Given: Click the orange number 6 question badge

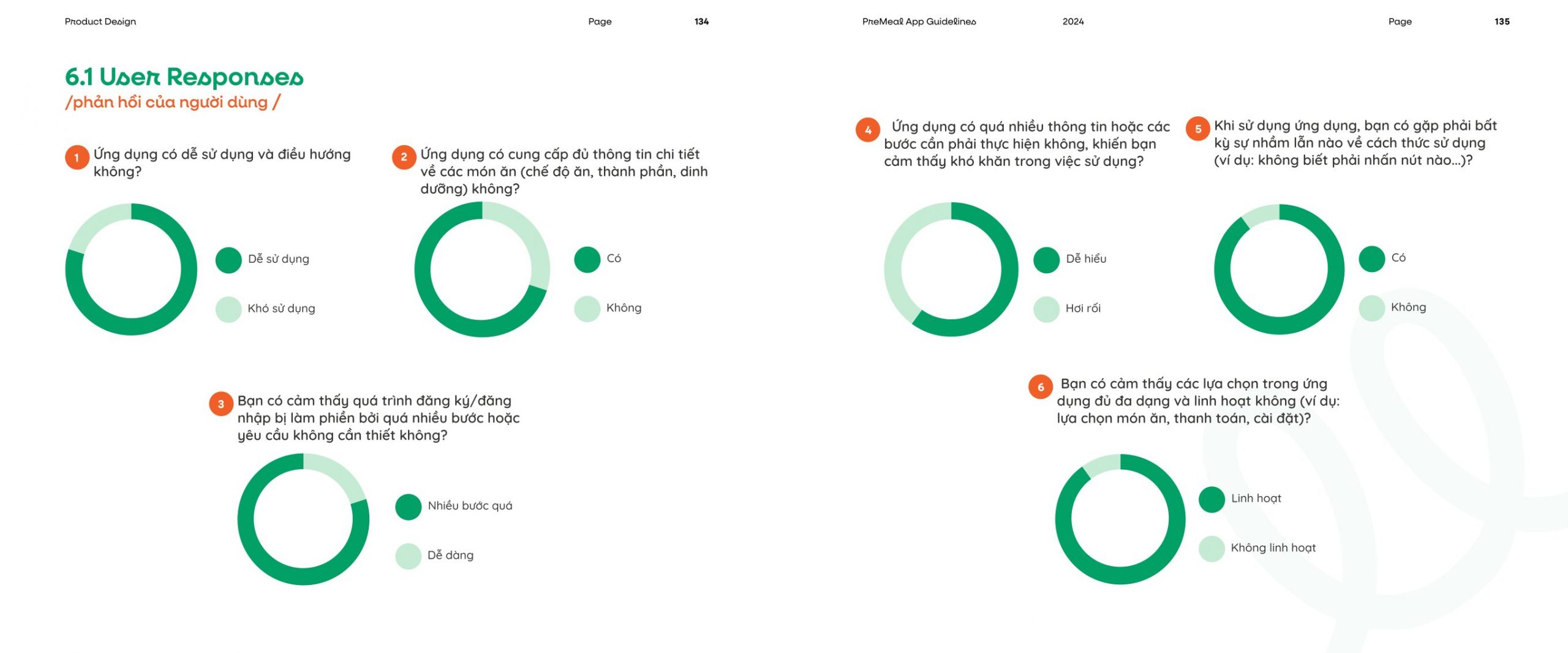Looking at the screenshot, I should point(1041,387).
